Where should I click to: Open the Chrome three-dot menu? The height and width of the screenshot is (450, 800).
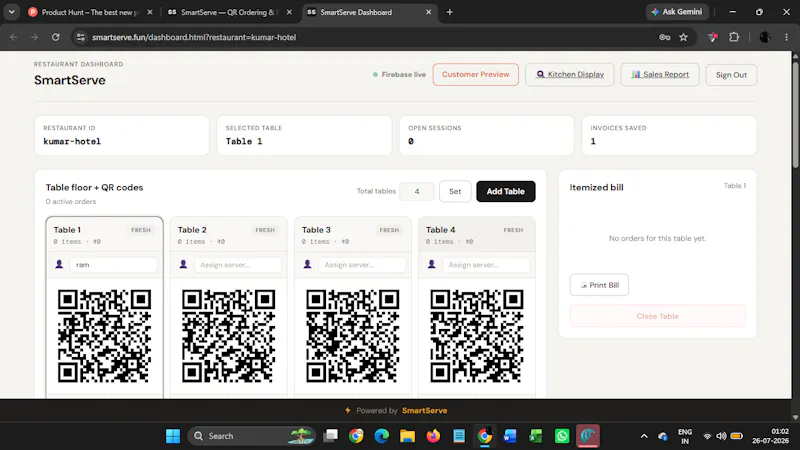click(x=786, y=37)
